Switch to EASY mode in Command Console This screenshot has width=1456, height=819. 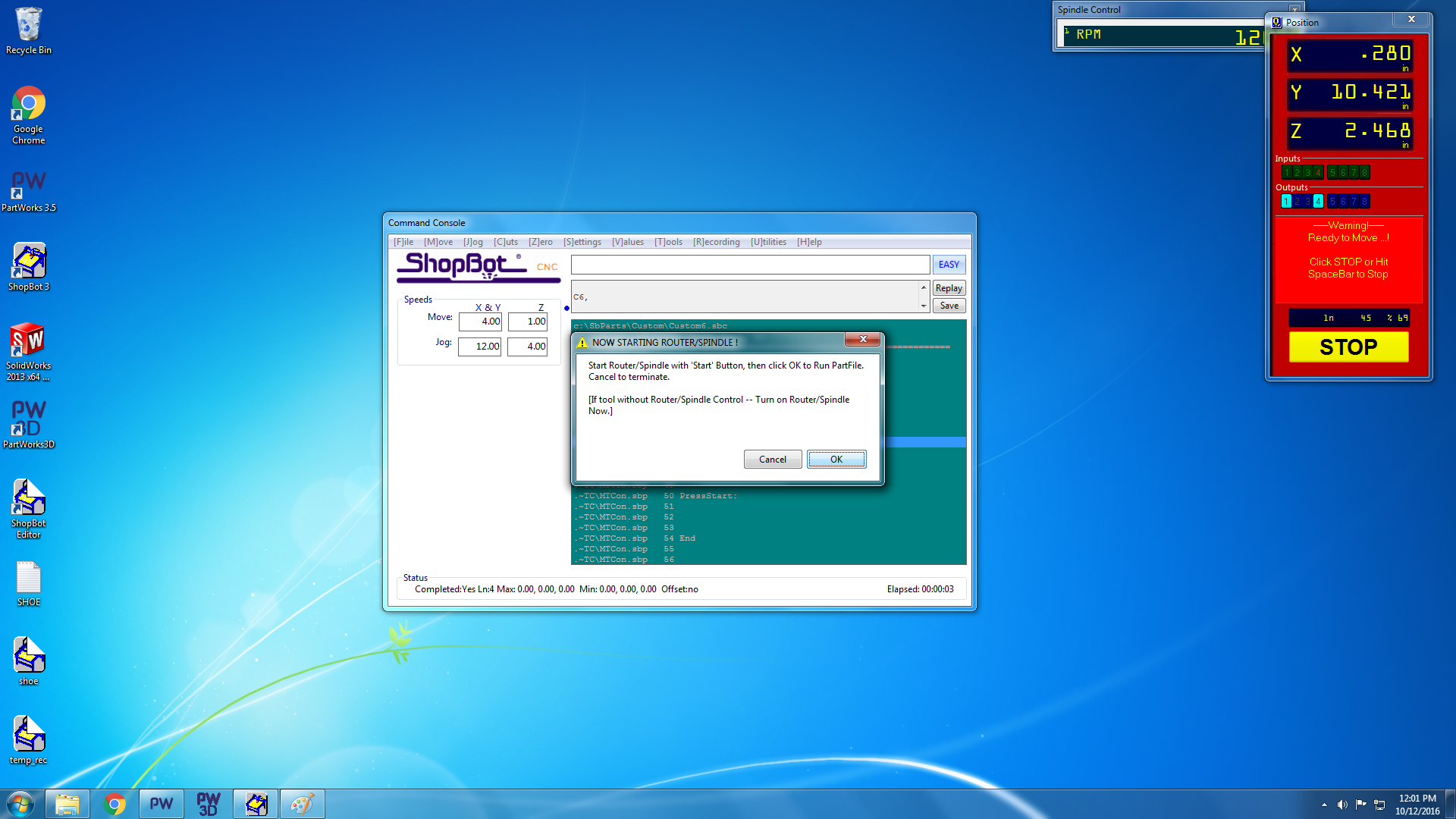pos(949,265)
